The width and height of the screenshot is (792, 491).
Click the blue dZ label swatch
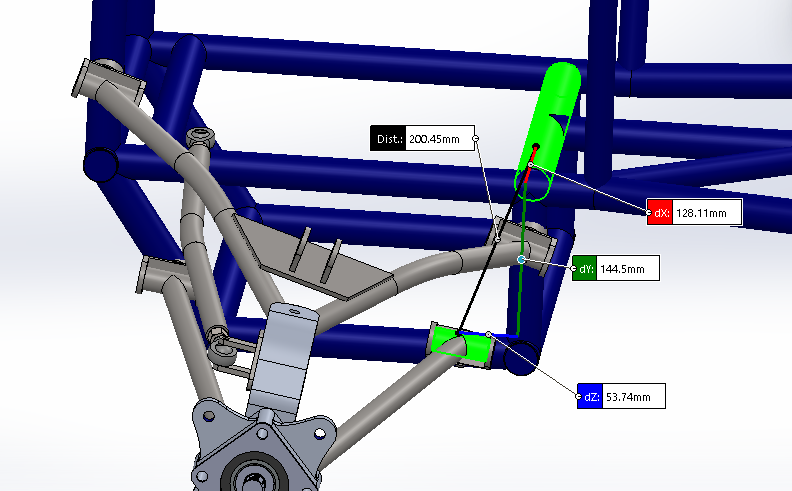(x=590, y=398)
